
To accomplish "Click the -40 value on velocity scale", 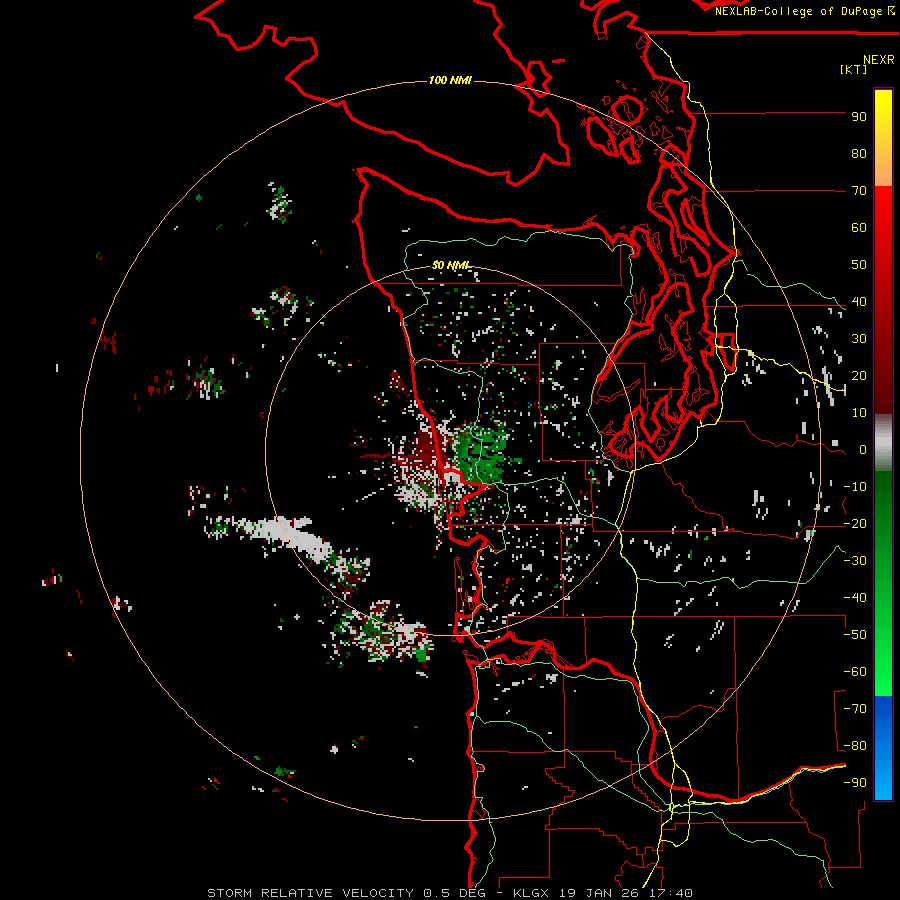I will pos(855,598).
